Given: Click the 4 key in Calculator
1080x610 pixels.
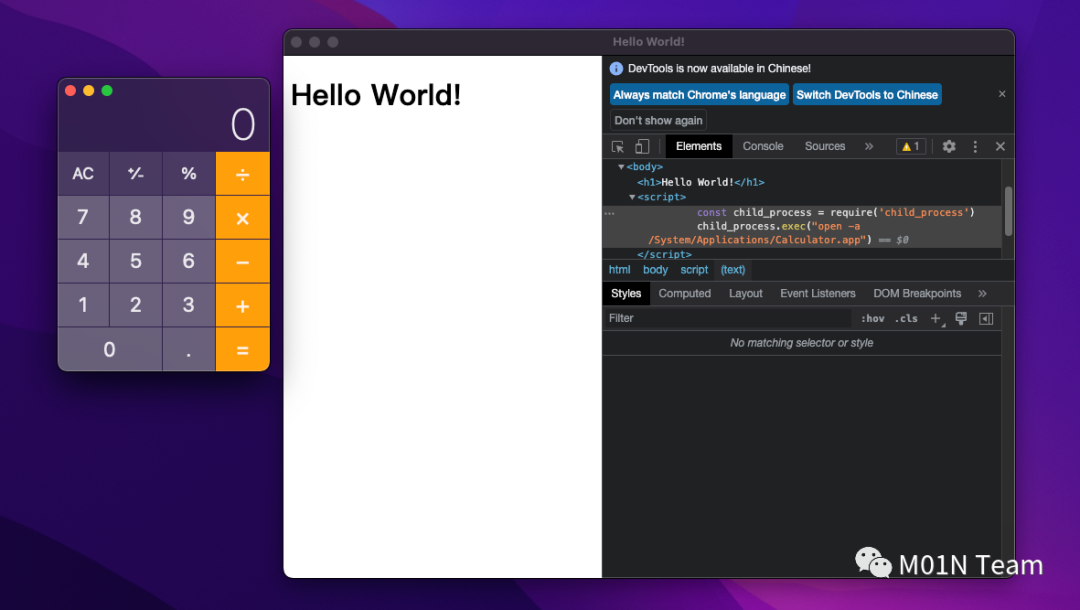Looking at the screenshot, I should [83, 262].
